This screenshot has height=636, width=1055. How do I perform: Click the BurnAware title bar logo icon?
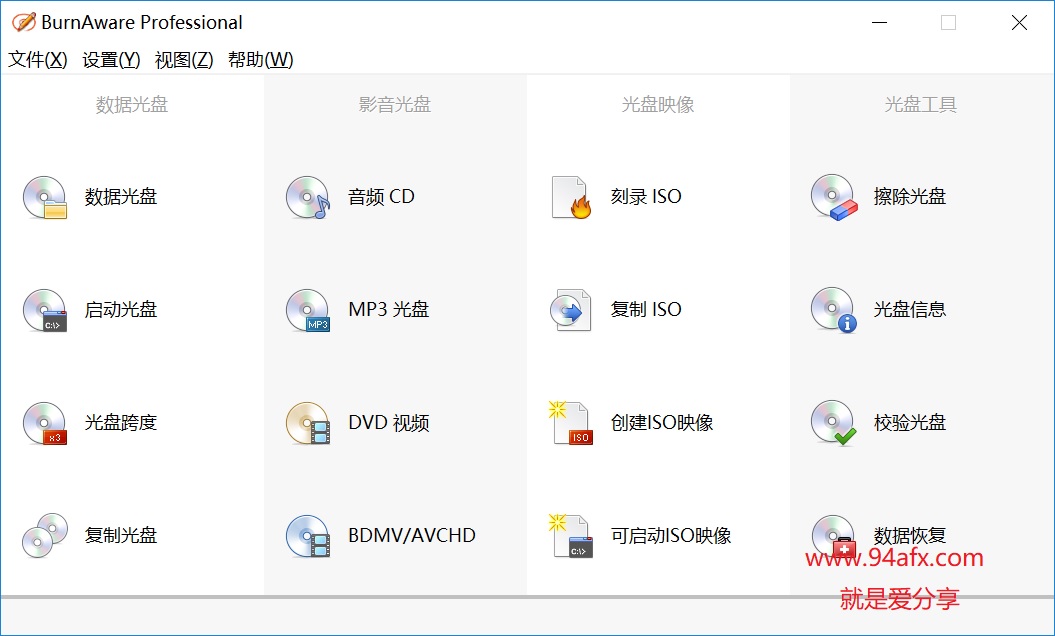[x=24, y=22]
